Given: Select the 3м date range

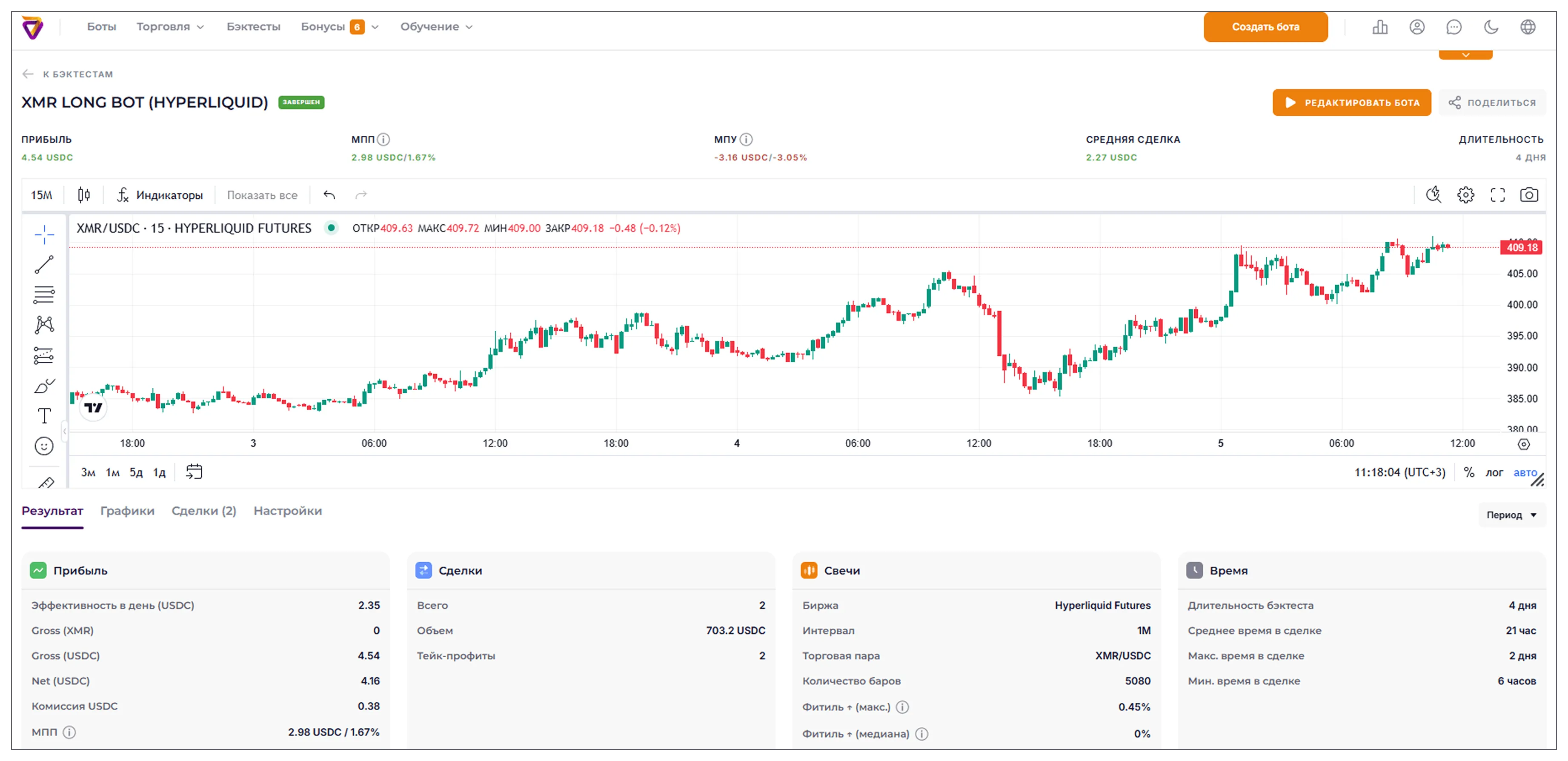Looking at the screenshot, I should tap(88, 472).
